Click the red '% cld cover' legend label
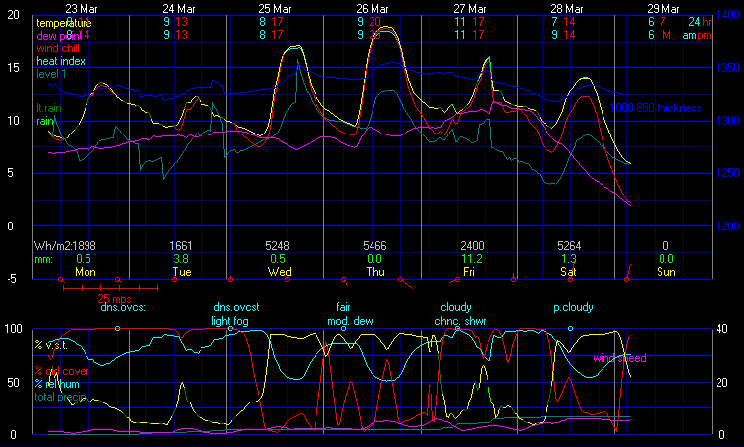Viewport: 744px width, 447px height. pyautogui.click(x=61, y=371)
